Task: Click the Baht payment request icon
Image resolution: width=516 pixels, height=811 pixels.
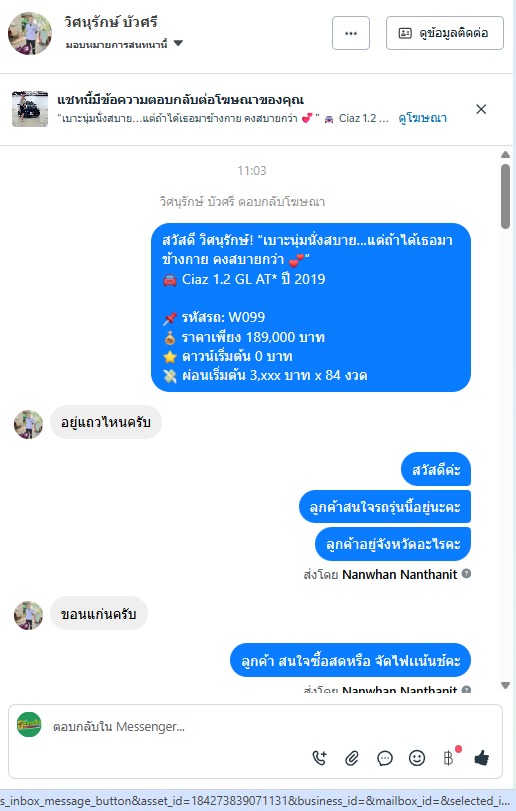Action: click(449, 758)
